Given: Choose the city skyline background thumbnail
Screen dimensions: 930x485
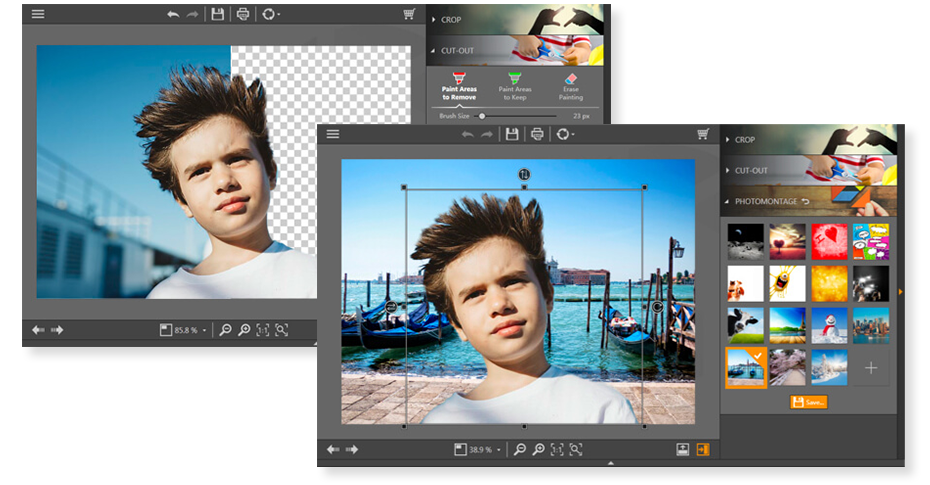Looking at the screenshot, I should tap(871, 326).
